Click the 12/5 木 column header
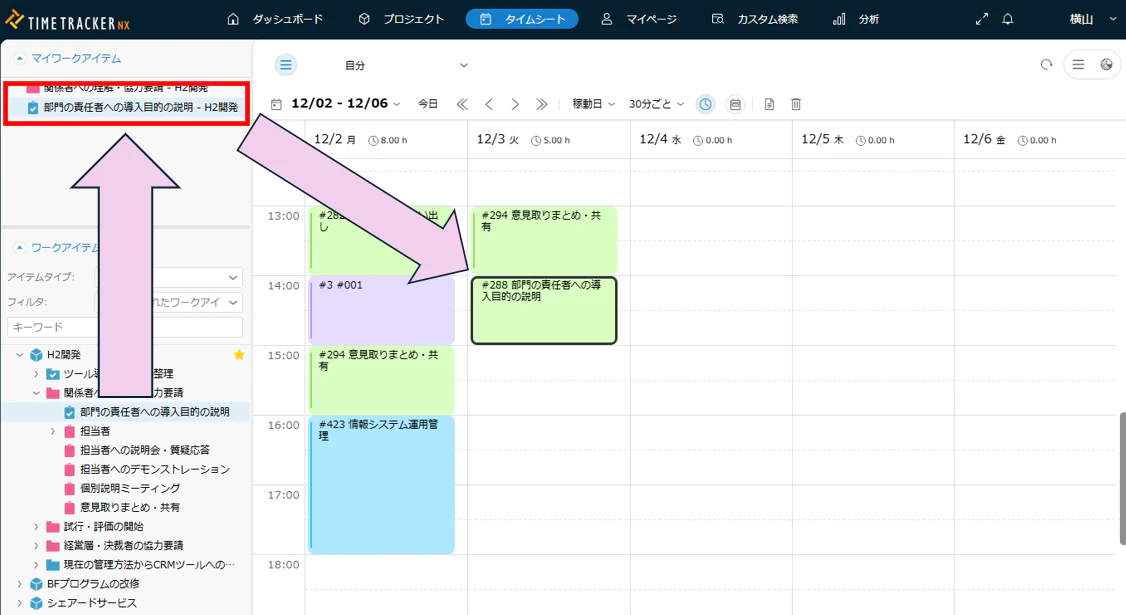The width and height of the screenshot is (1126, 615). [x=873, y=139]
